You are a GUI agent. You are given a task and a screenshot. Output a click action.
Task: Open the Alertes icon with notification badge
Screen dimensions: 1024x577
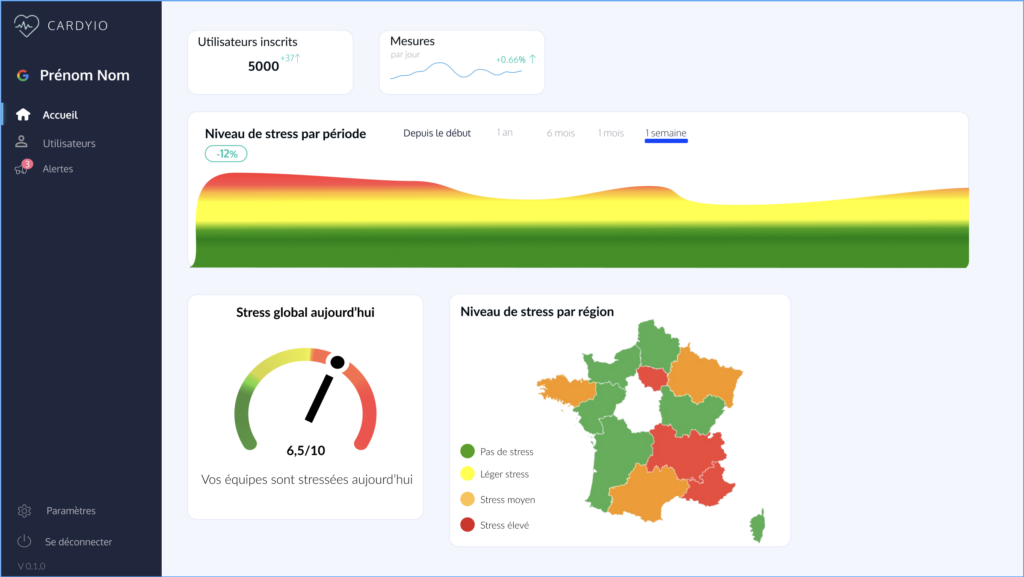coord(22,169)
